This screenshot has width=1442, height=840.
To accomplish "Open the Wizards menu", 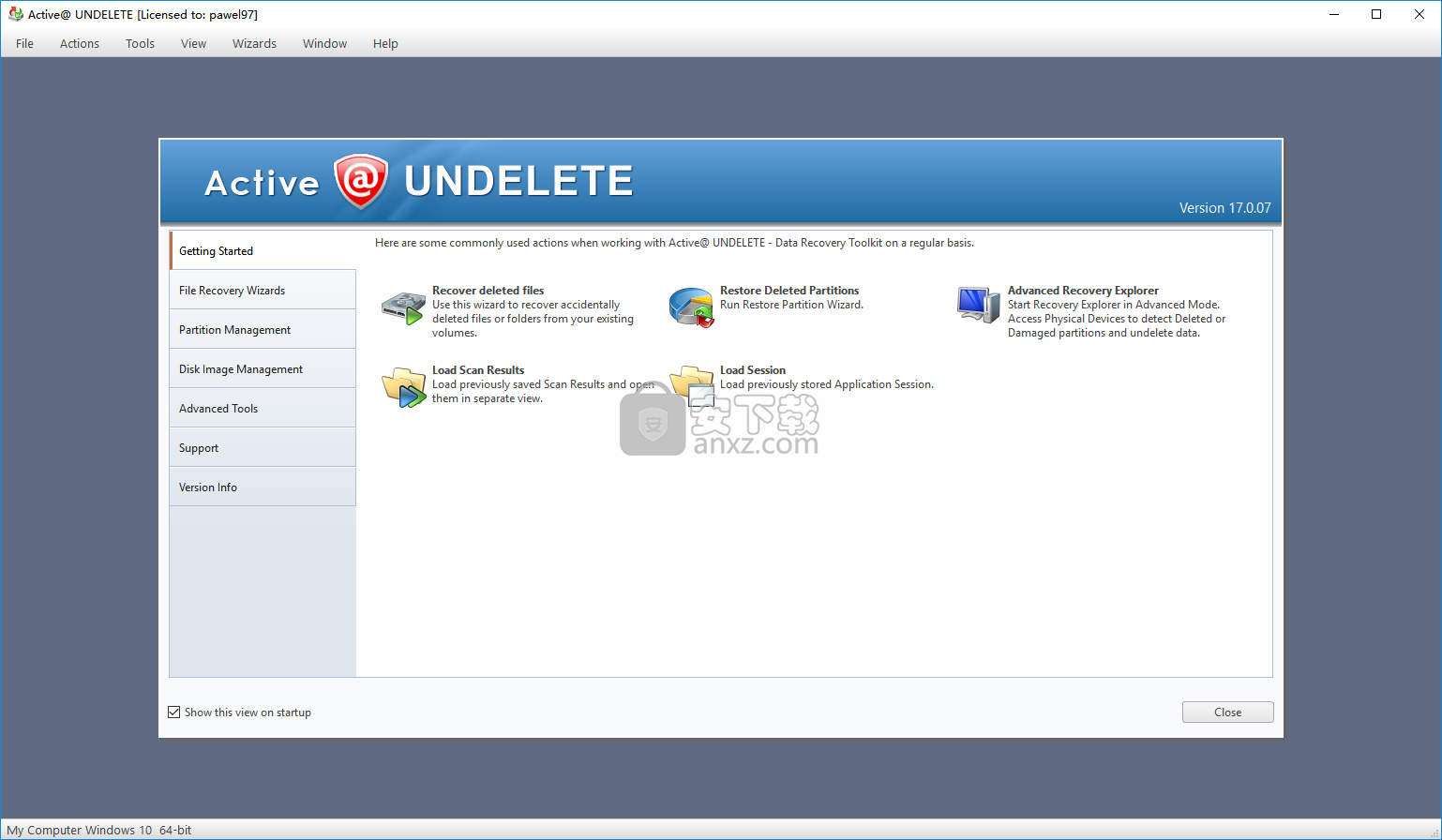I will [x=255, y=43].
